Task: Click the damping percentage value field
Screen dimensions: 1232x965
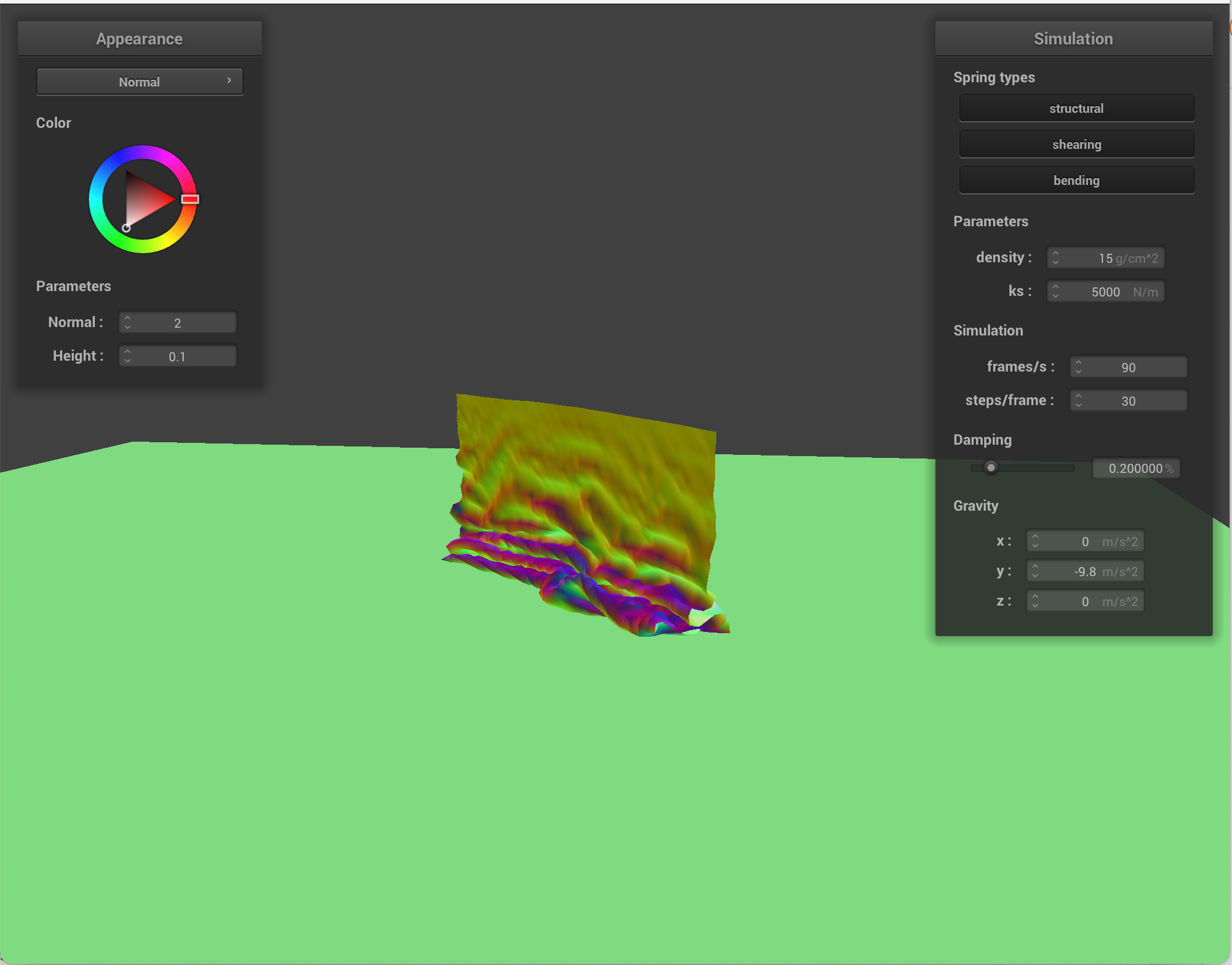Action: [x=1136, y=468]
